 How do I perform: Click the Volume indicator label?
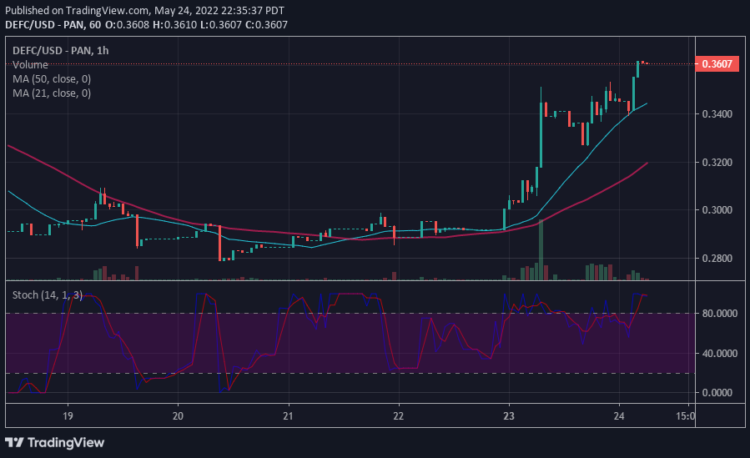[30, 65]
